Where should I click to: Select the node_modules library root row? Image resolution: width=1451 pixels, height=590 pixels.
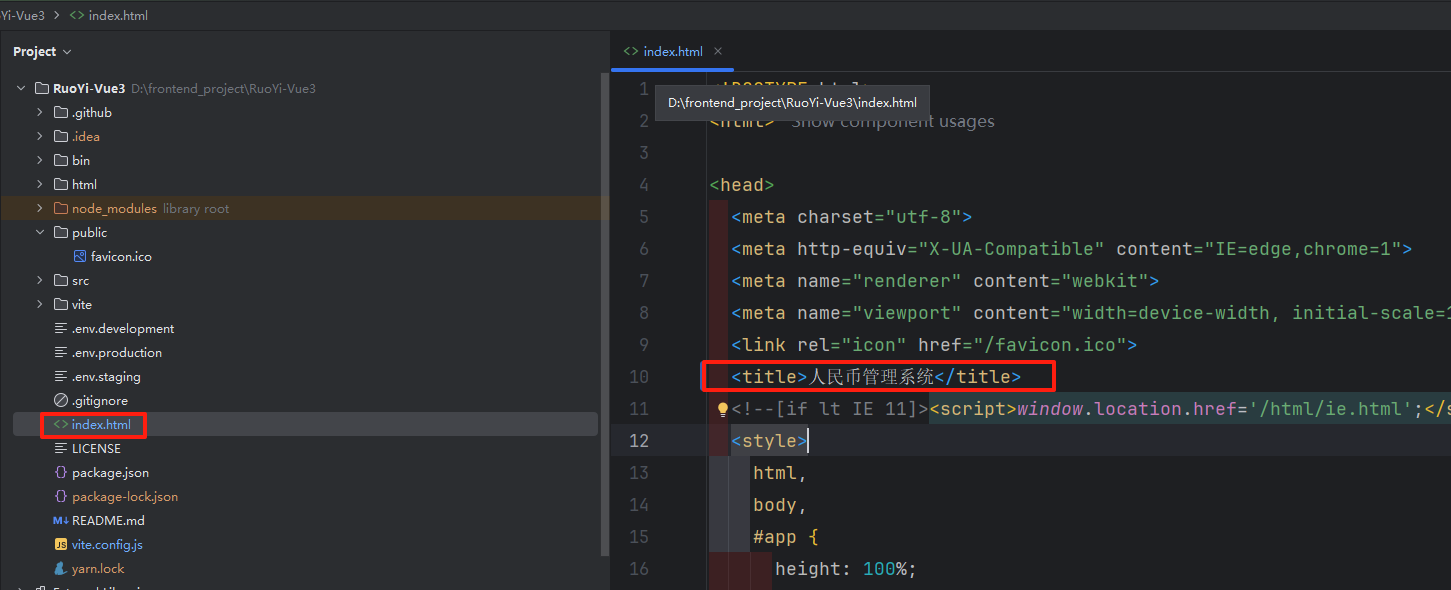click(x=305, y=209)
